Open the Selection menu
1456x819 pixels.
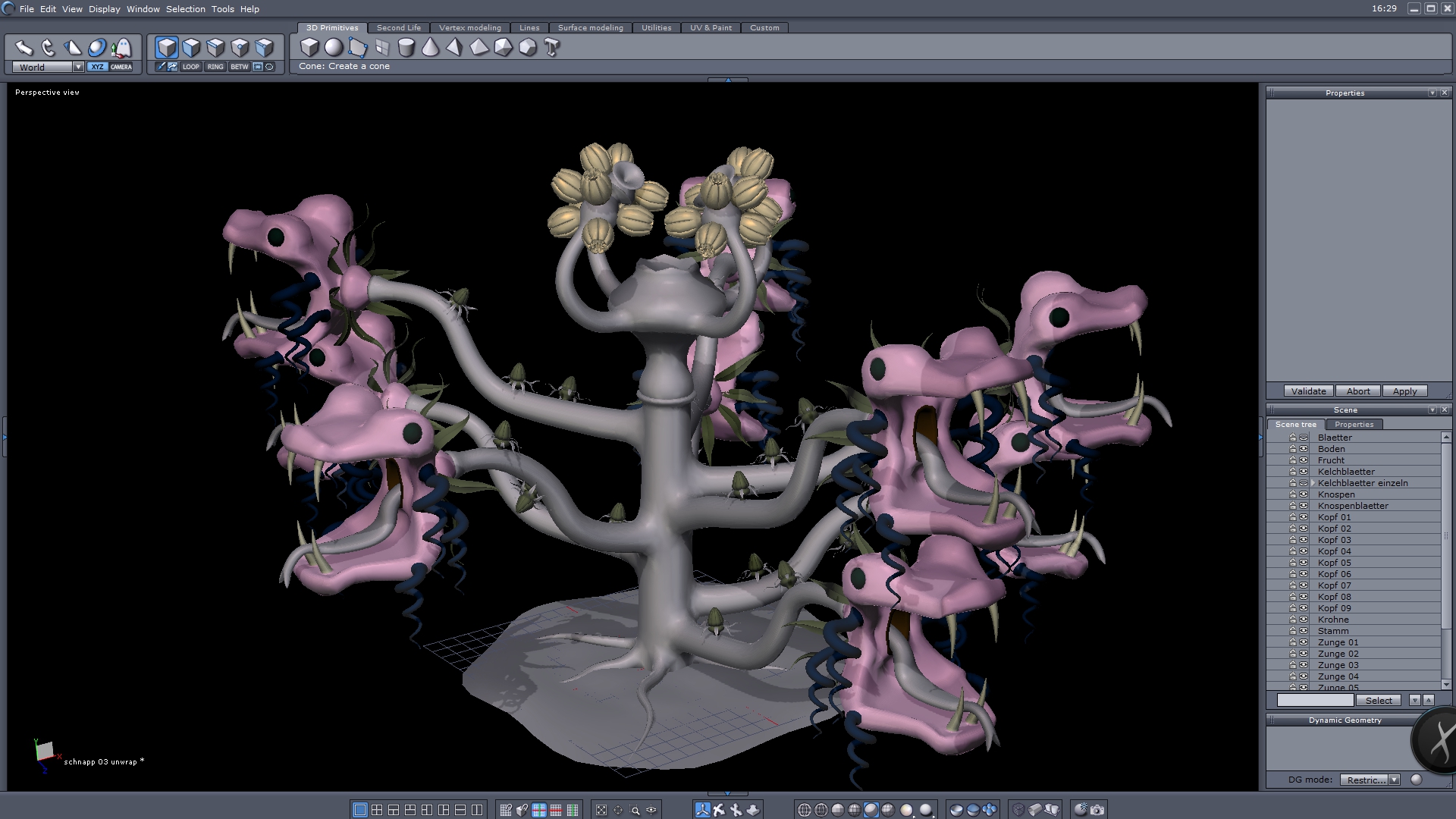pyautogui.click(x=185, y=9)
